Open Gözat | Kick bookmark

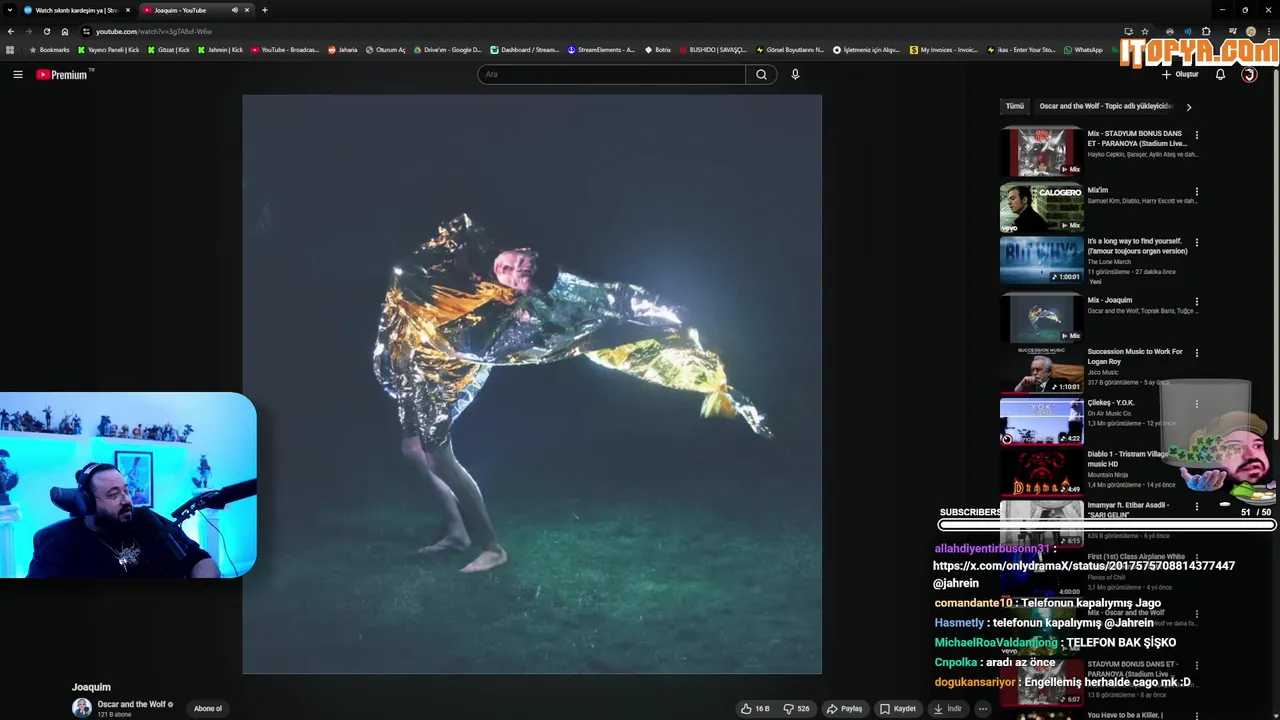tap(168, 49)
